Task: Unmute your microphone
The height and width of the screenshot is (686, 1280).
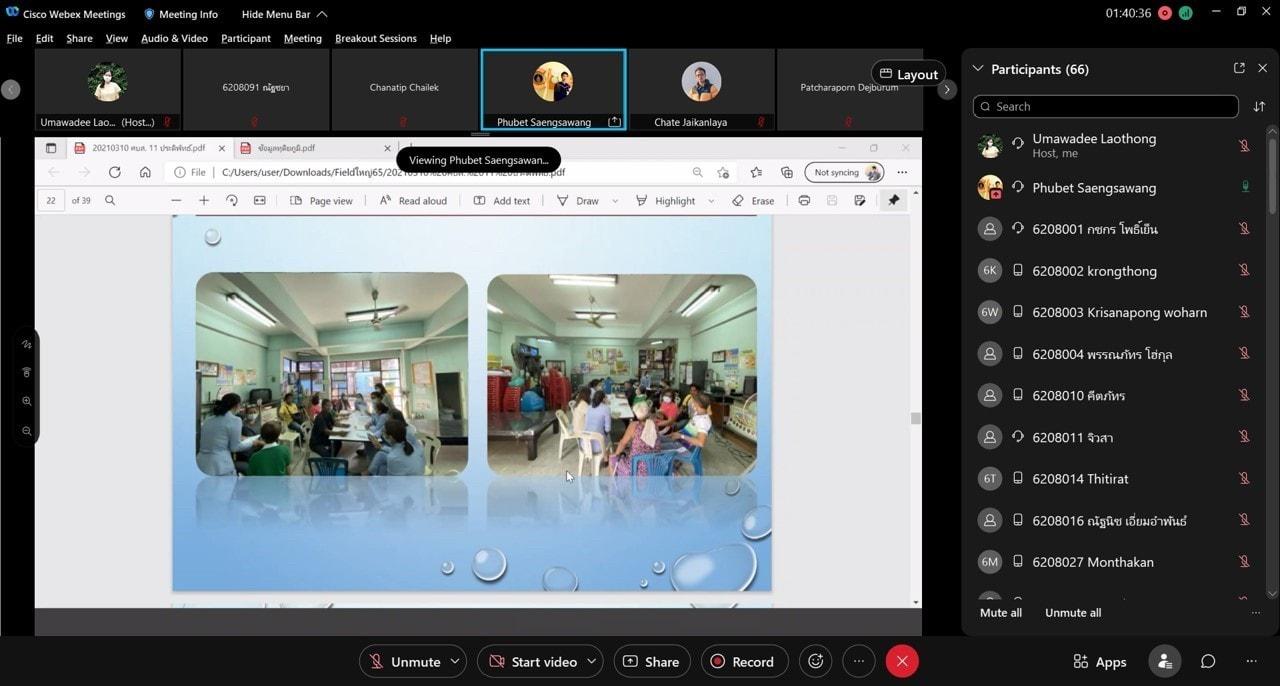Action: [x=405, y=661]
